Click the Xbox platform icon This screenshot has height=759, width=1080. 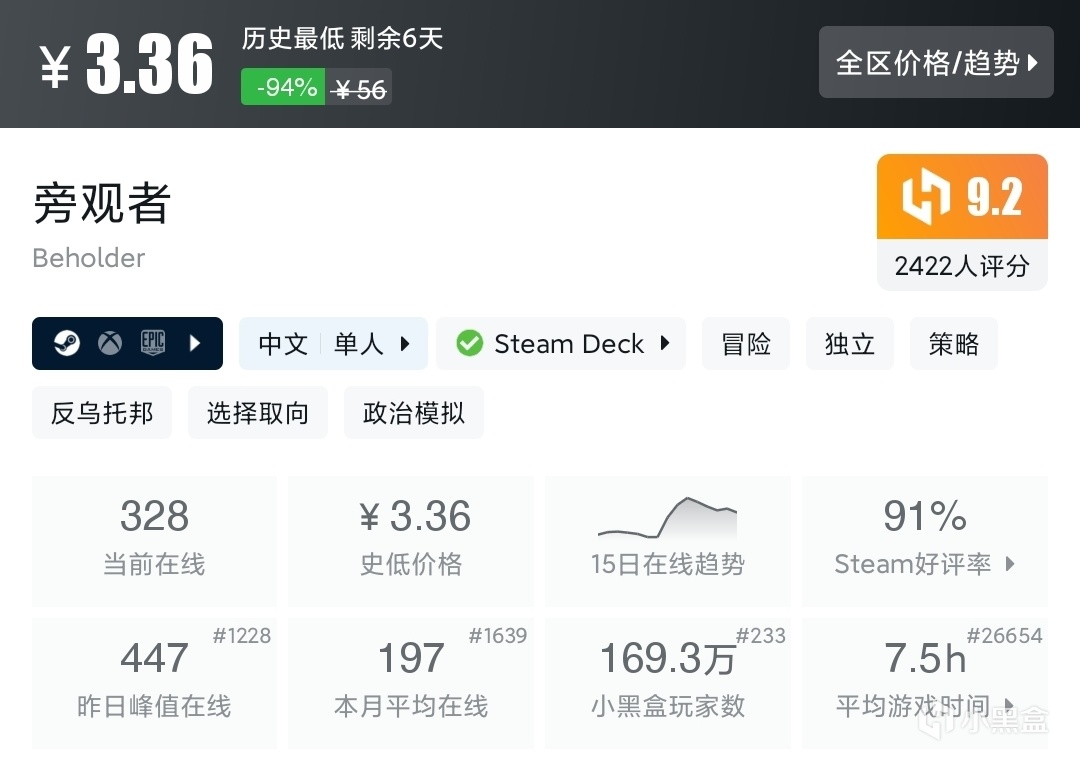[110, 344]
